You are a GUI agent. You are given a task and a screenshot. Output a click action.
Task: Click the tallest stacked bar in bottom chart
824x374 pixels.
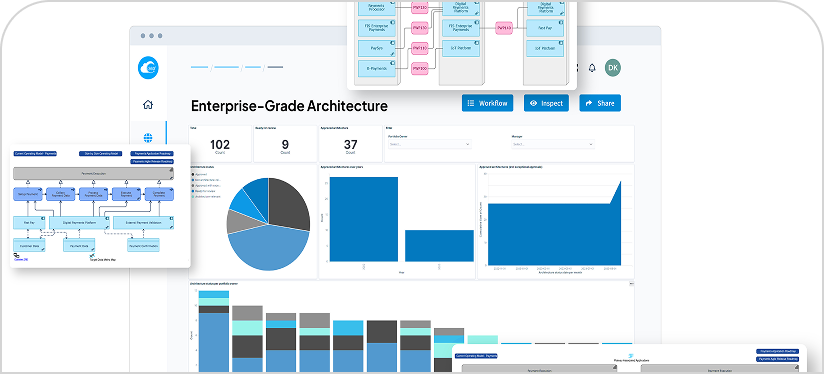point(214,331)
